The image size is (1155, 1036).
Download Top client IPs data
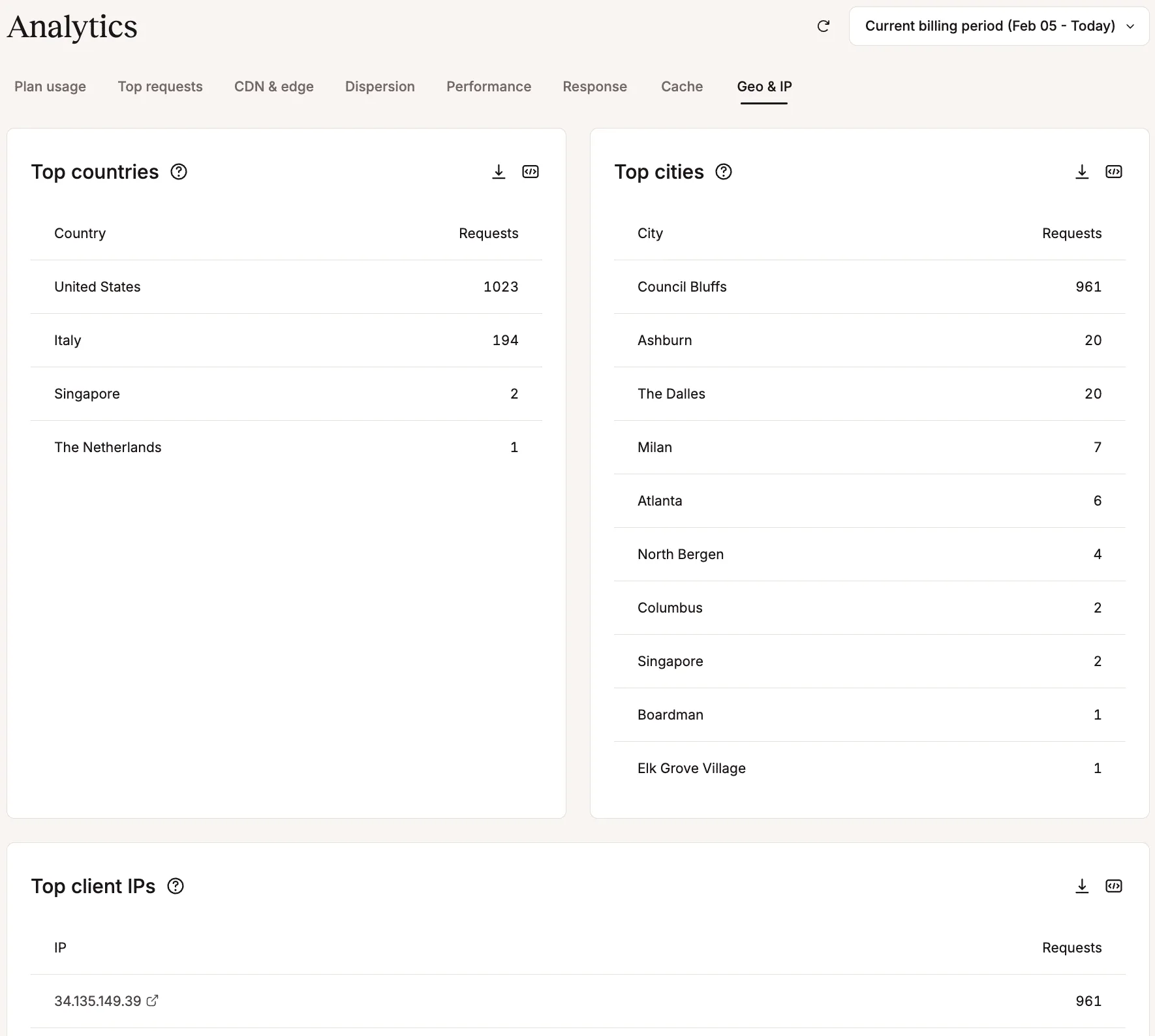pyautogui.click(x=1081, y=886)
